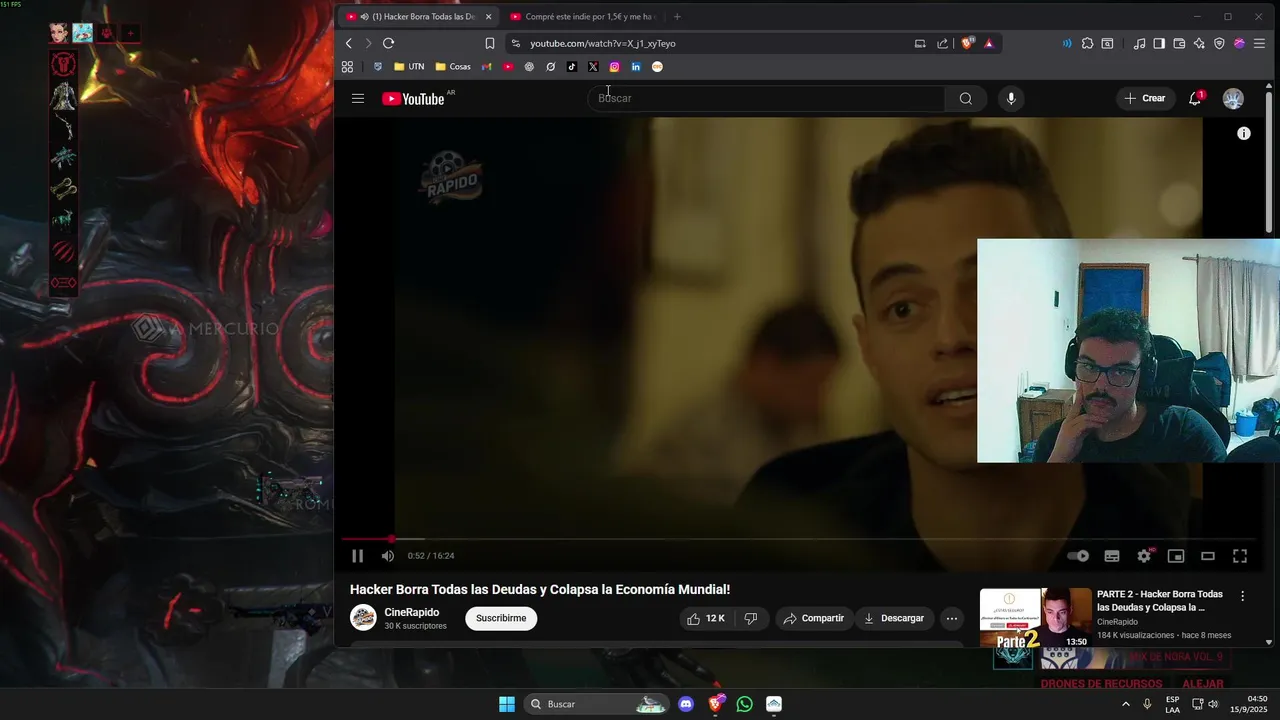Open the LinkedIn bookmark

tap(635, 67)
